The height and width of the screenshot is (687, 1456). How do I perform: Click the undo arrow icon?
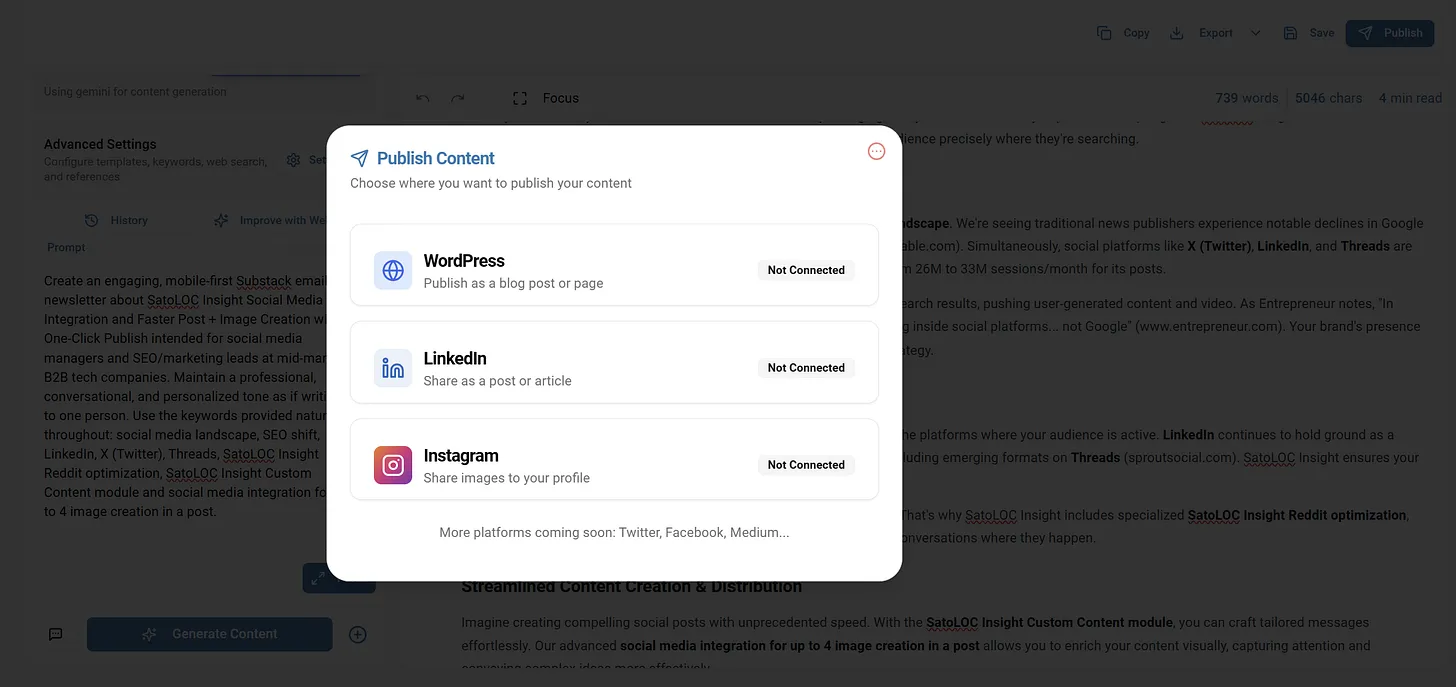click(x=421, y=98)
